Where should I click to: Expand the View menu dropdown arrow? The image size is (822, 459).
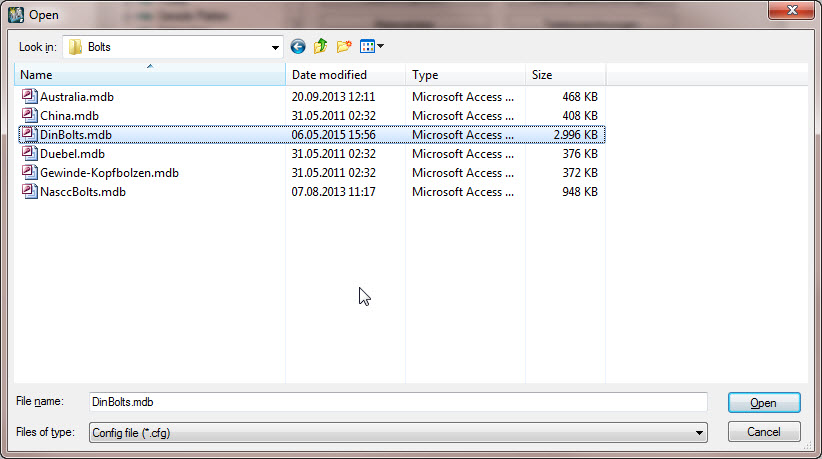click(x=381, y=47)
